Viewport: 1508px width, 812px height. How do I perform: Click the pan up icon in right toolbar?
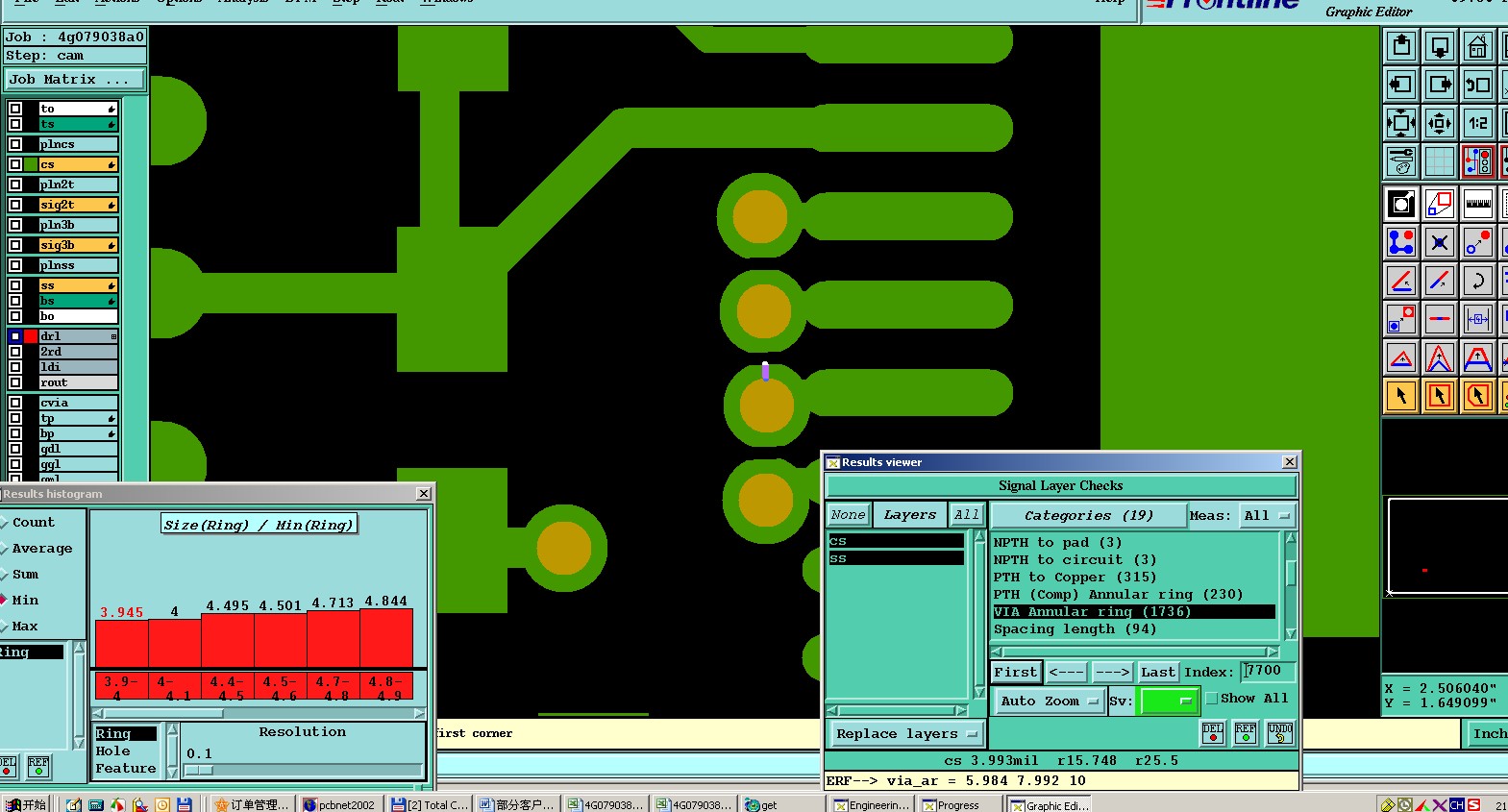(1401, 46)
